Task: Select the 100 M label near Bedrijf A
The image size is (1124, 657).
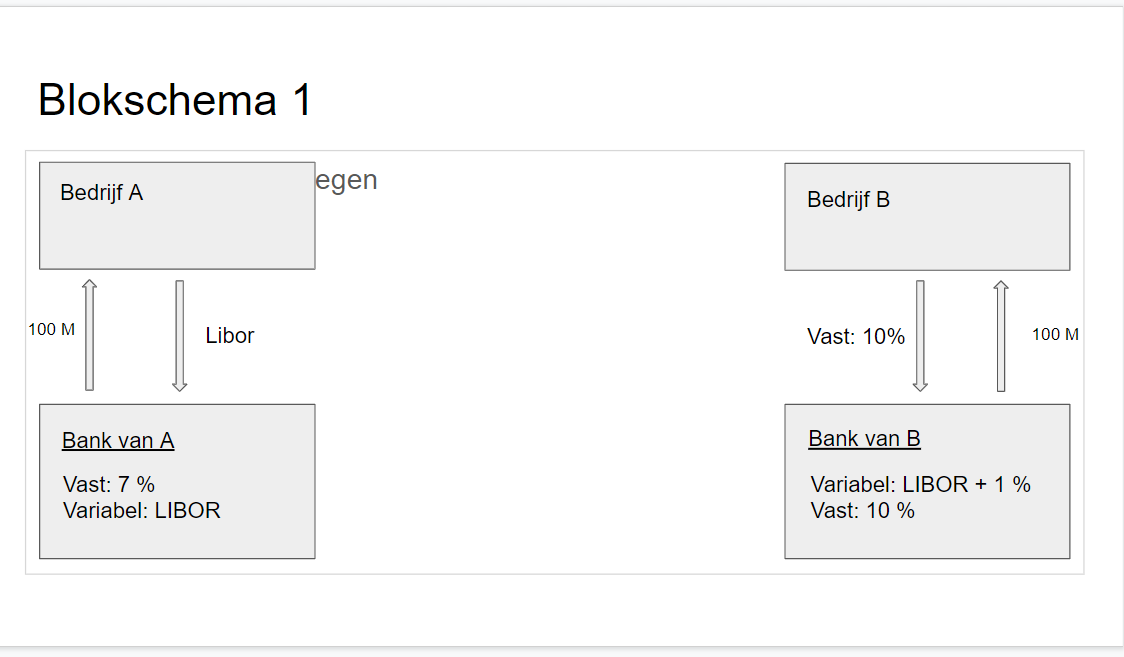Action: click(51, 330)
